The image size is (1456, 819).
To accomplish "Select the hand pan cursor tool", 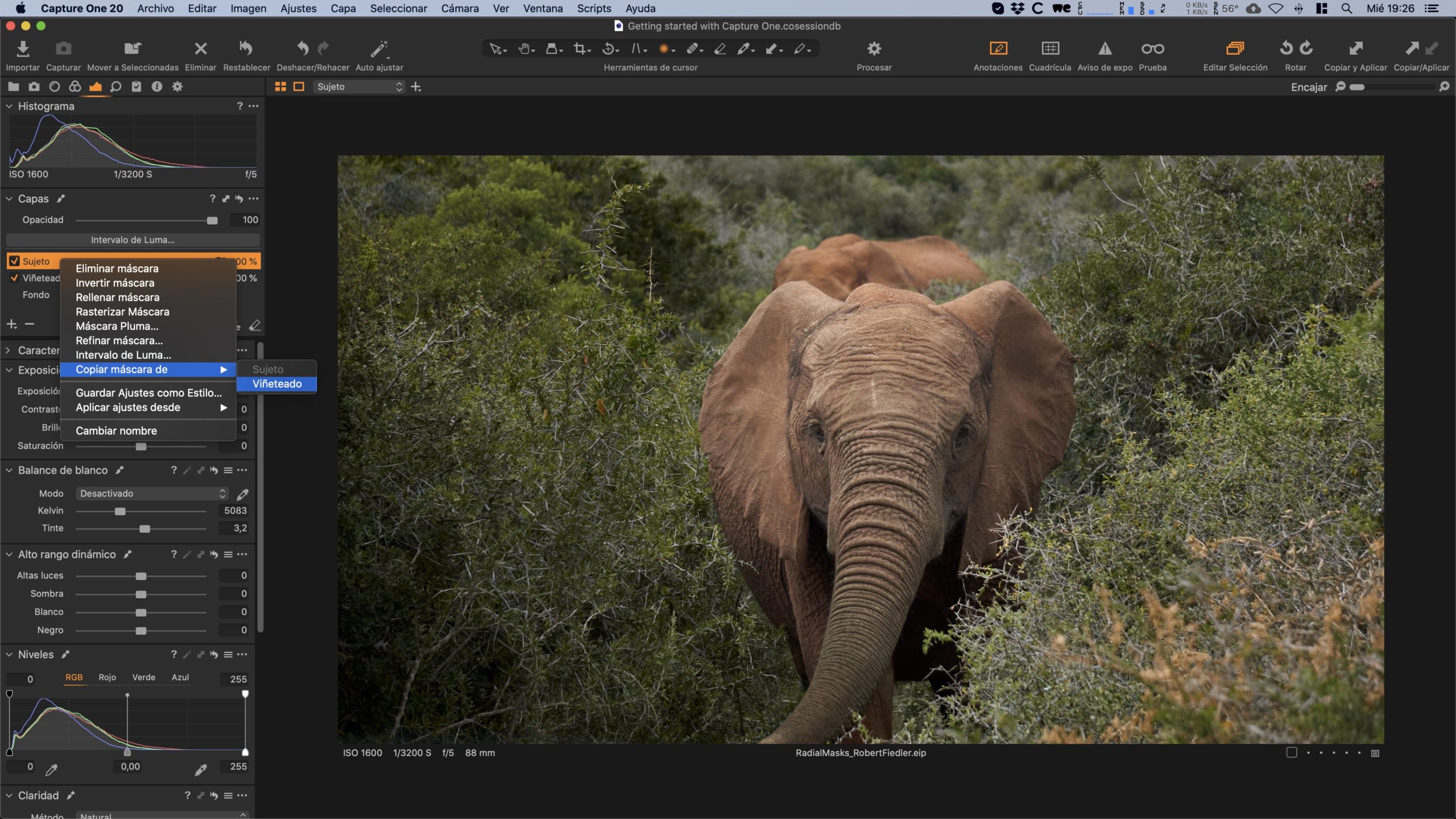I will point(526,49).
